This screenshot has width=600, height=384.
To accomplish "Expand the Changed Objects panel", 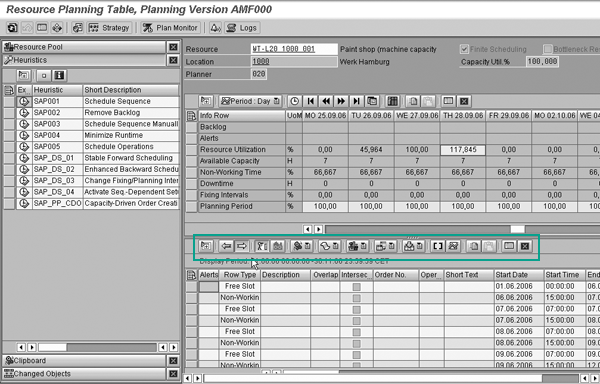I will coord(84,374).
